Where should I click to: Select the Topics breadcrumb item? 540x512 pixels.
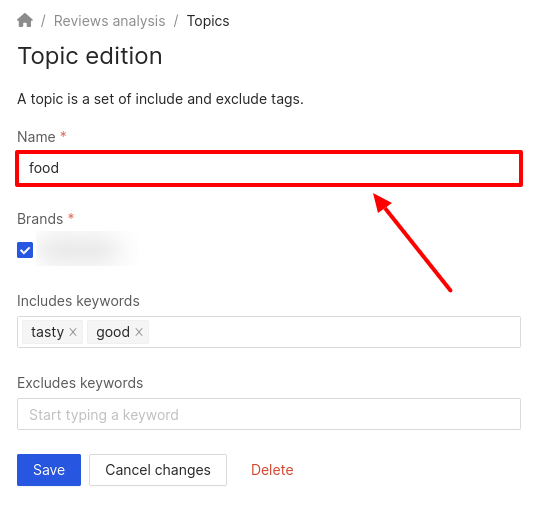(x=208, y=21)
